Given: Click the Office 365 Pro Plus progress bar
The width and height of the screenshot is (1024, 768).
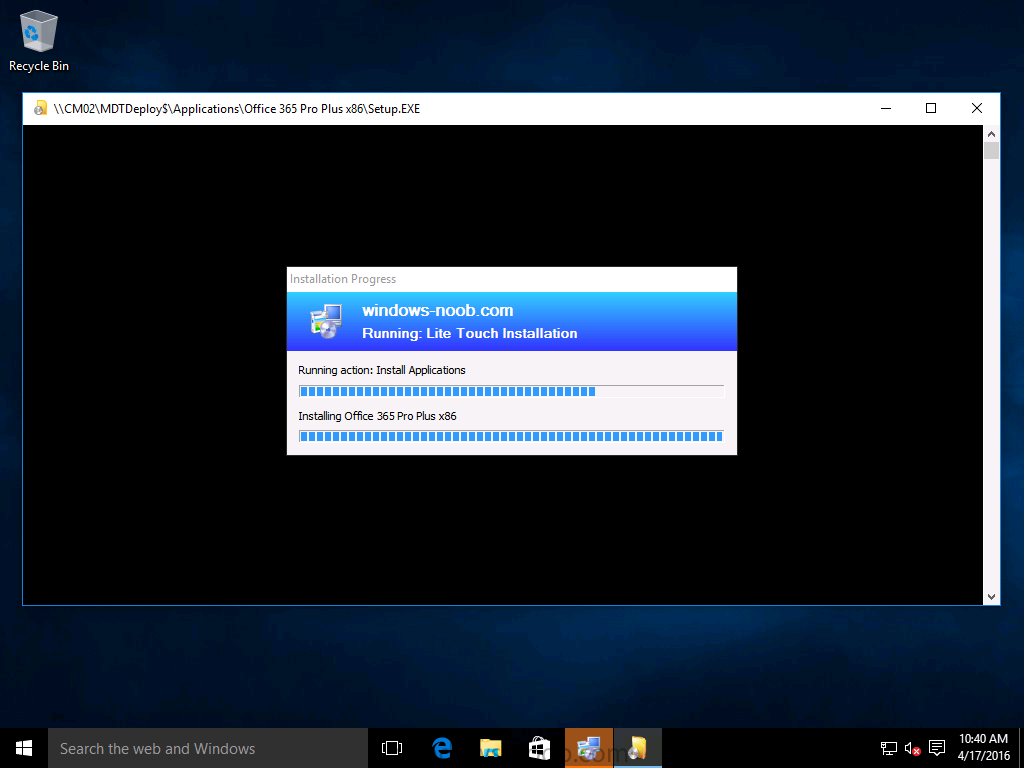Looking at the screenshot, I should [511, 436].
